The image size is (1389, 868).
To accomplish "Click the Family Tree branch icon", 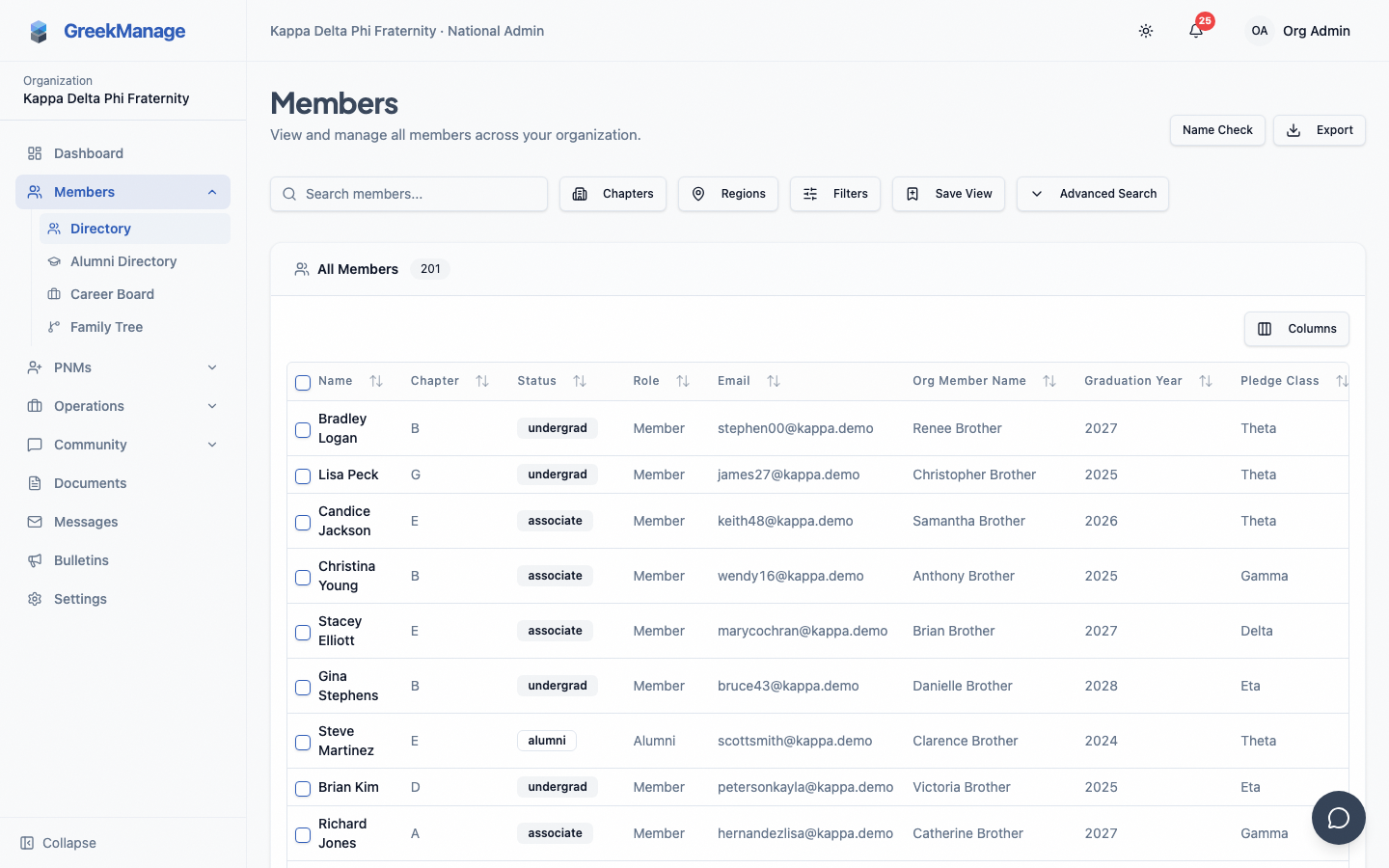I will pos(54,327).
